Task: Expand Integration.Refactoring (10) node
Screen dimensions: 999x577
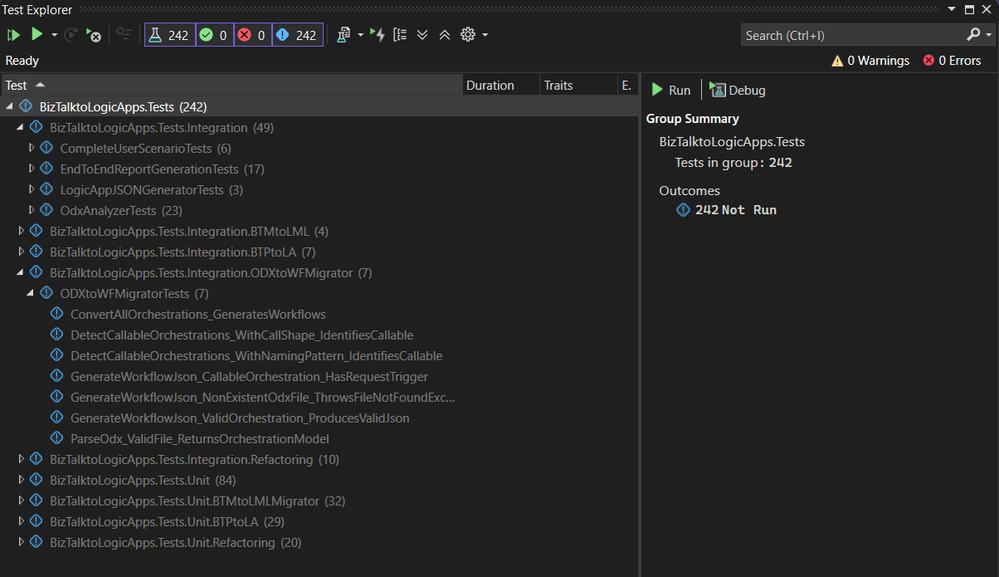Action: pyautogui.click(x=20, y=459)
